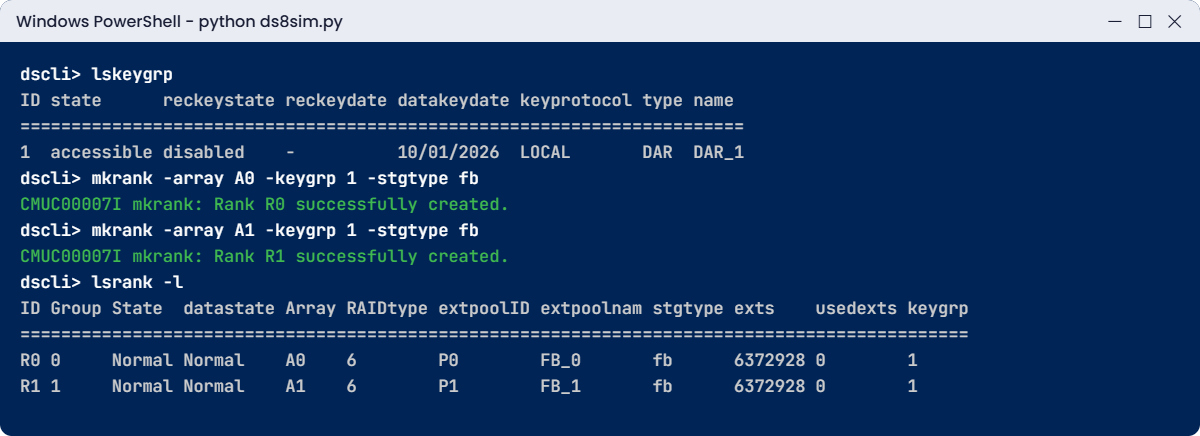Click the 'reckeystate' column header

[x=218, y=101]
